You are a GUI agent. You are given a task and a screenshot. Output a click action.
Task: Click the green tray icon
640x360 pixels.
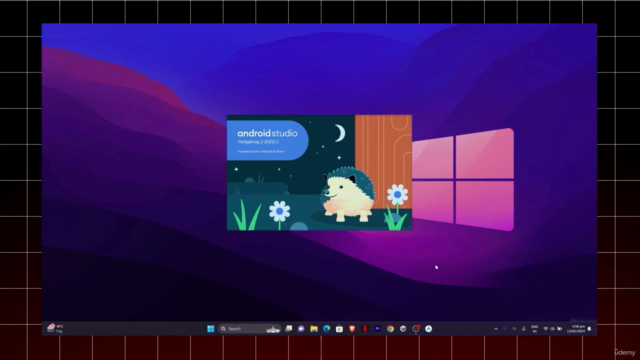point(514,329)
